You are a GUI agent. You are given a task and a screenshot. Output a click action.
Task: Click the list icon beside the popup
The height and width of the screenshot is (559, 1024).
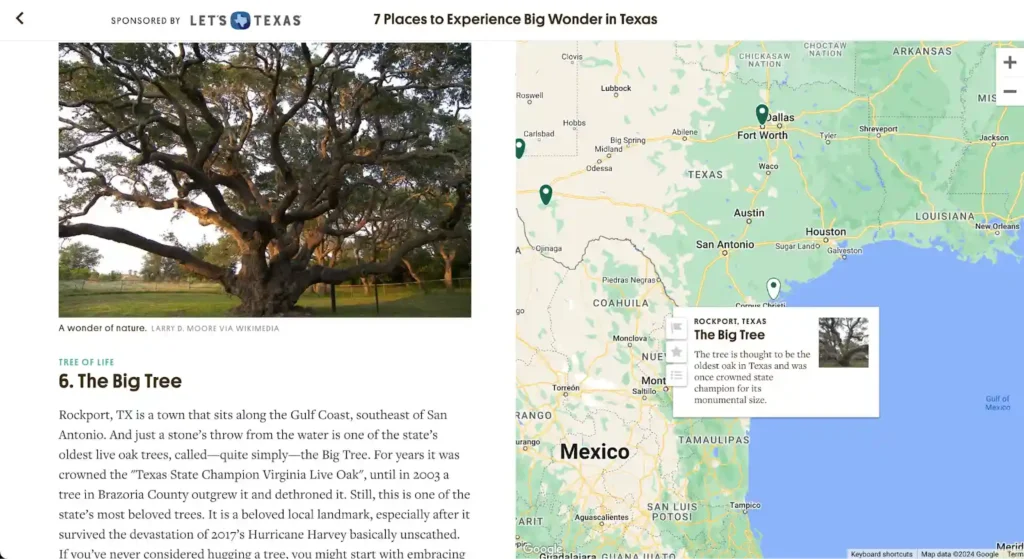click(677, 376)
